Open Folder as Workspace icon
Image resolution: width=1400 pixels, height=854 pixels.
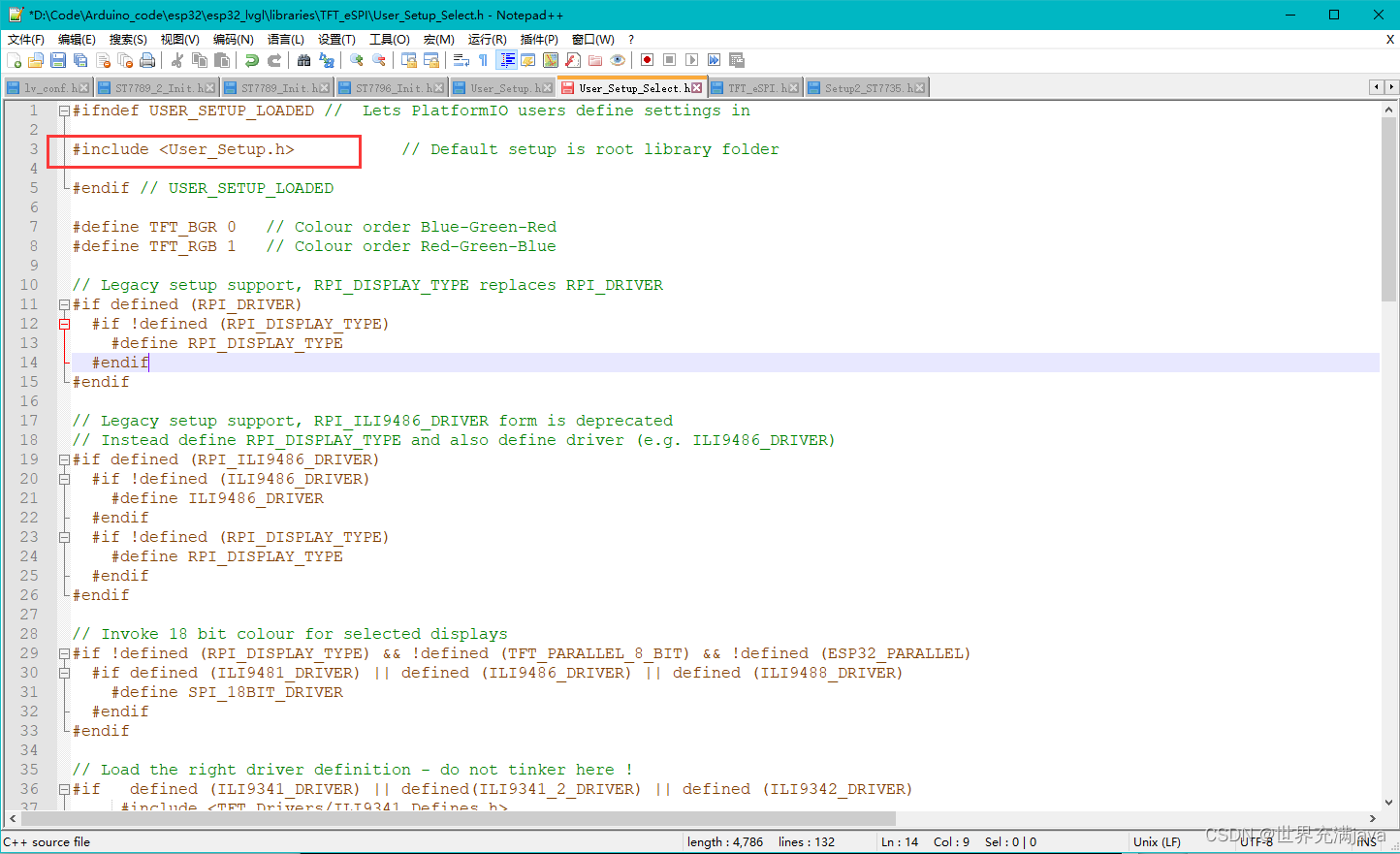[x=595, y=60]
